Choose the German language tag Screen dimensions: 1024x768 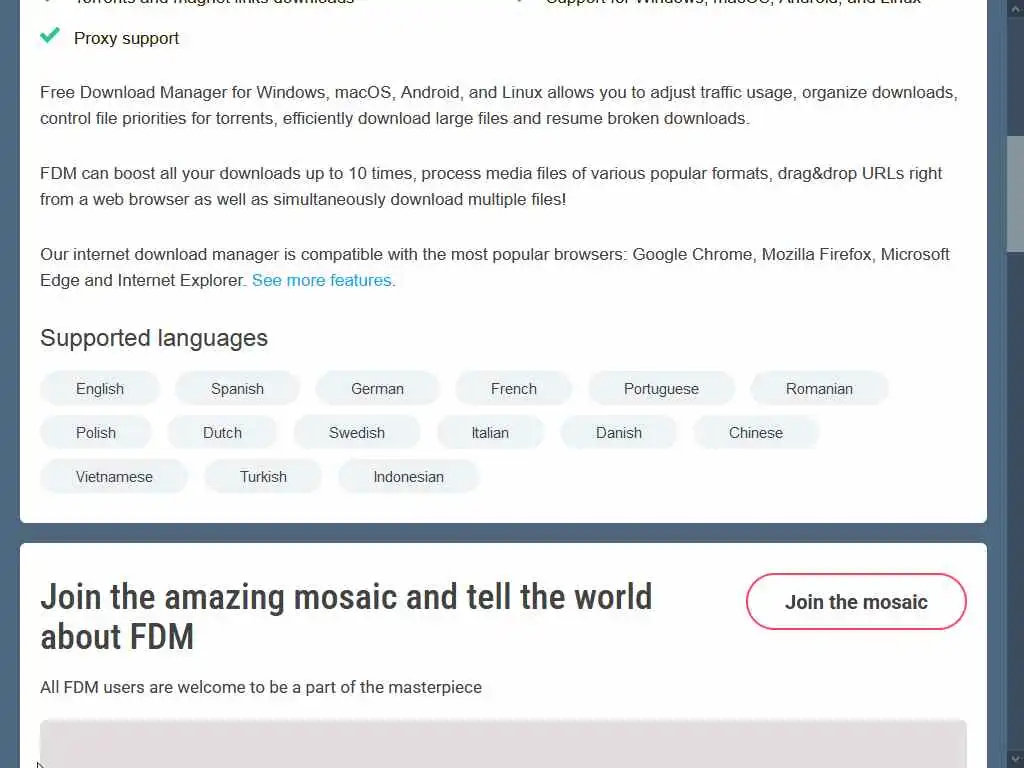point(377,389)
